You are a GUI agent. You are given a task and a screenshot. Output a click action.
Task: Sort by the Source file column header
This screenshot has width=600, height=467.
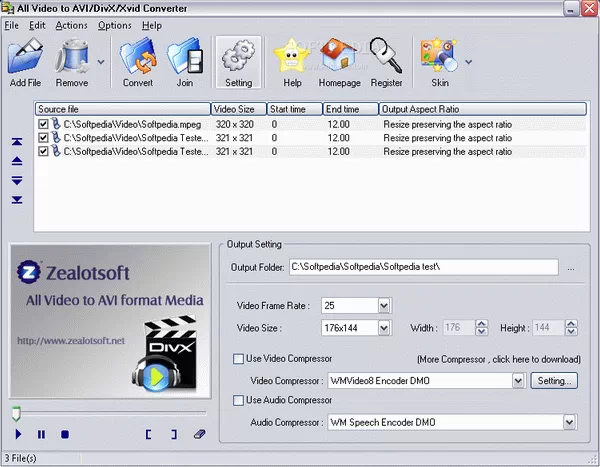pos(122,109)
